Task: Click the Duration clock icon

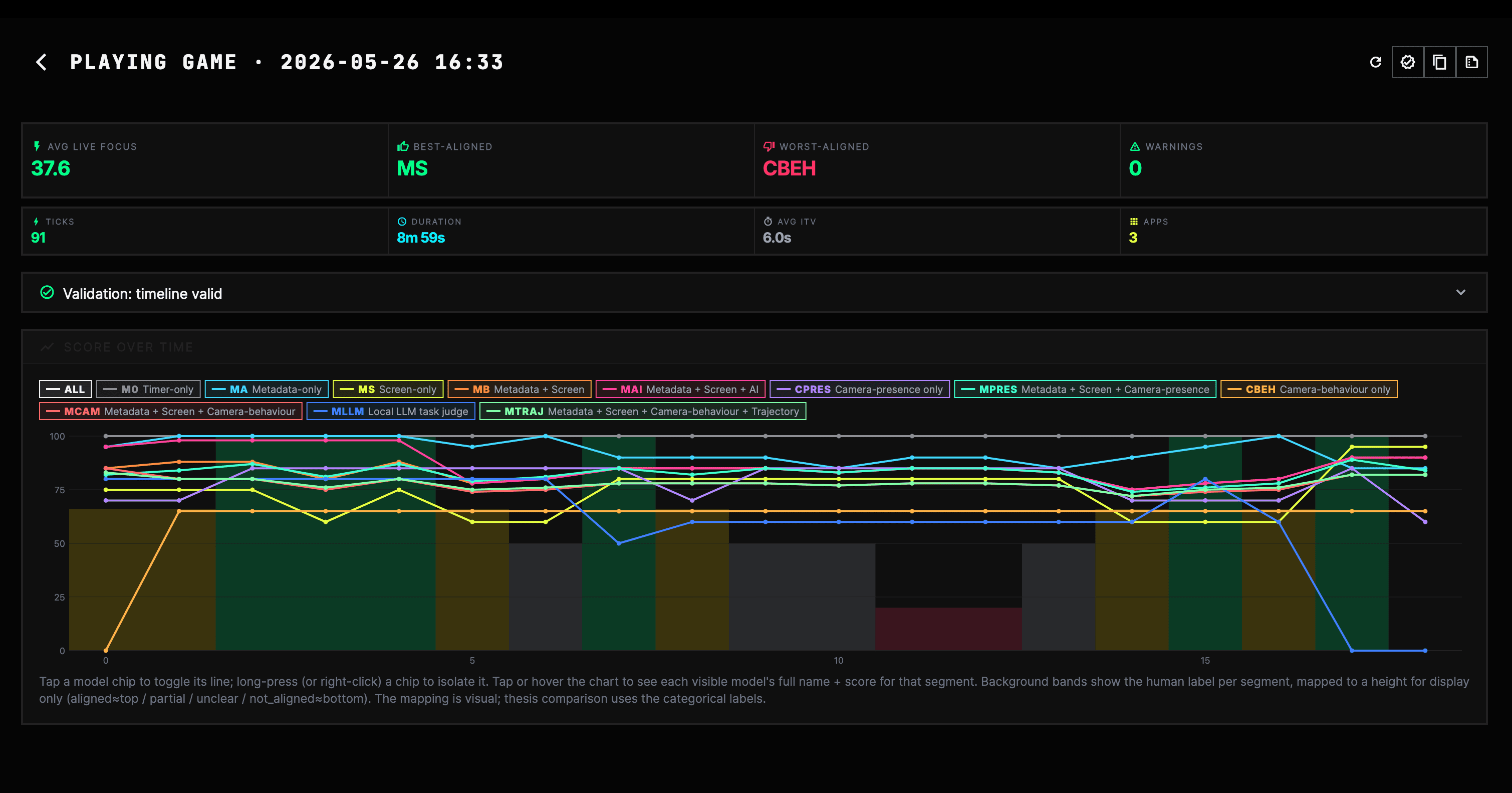Action: (x=402, y=222)
